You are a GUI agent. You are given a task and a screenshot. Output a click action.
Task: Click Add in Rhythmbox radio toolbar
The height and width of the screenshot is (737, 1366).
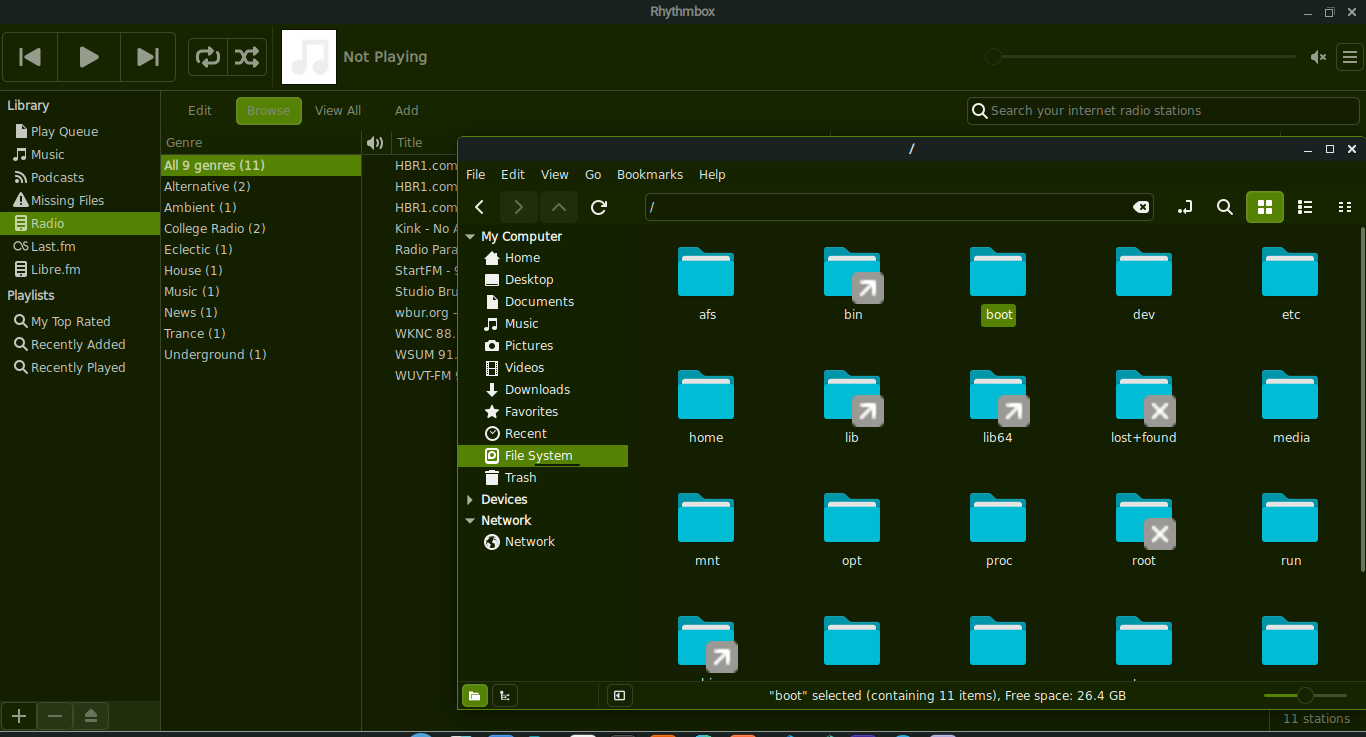406,111
